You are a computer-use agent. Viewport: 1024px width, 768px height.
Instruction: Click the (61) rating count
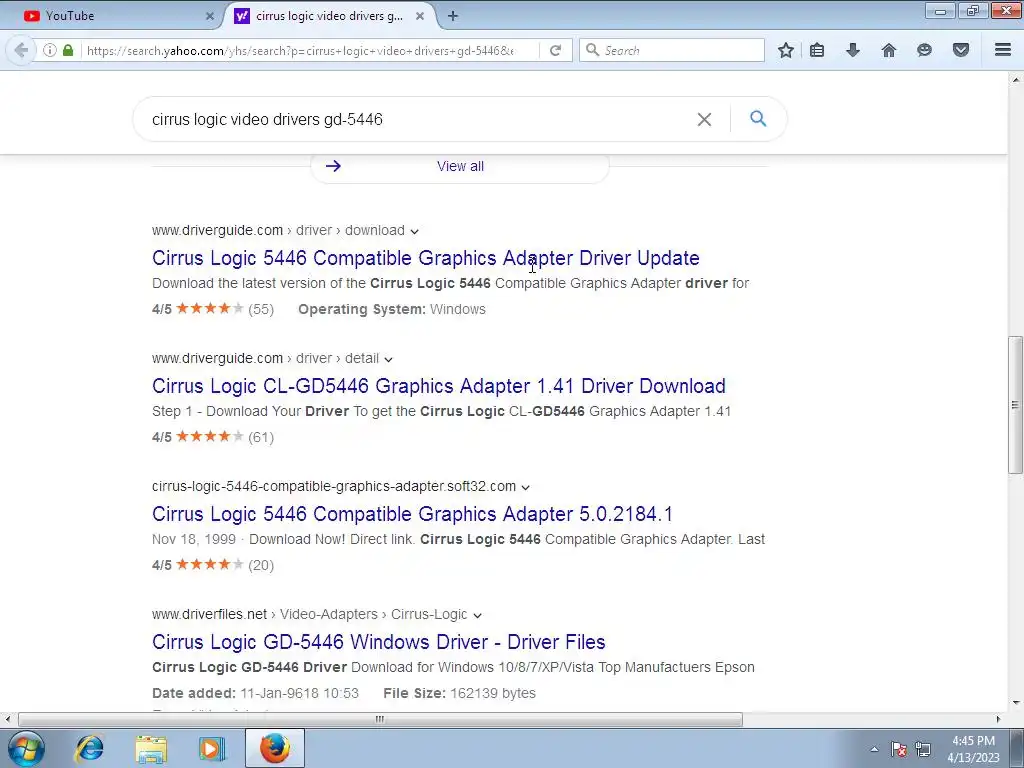pyautogui.click(x=261, y=438)
